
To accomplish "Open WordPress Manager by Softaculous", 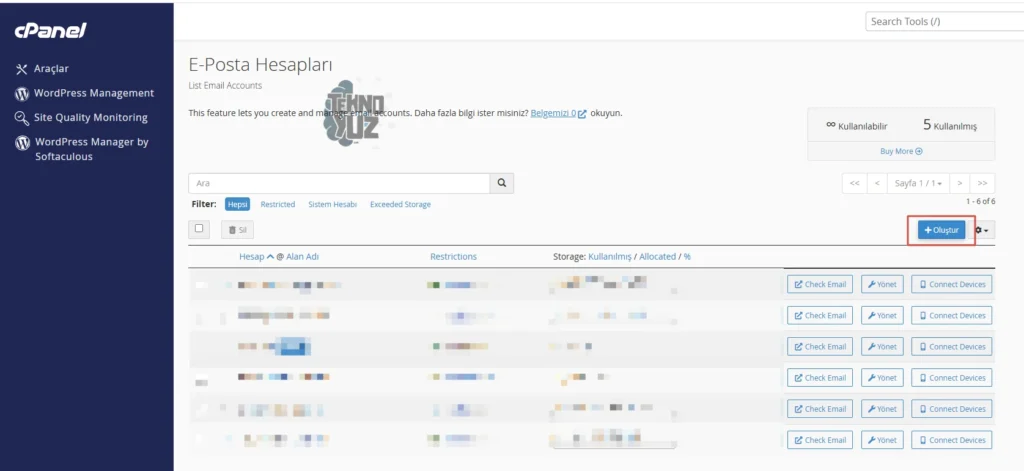I will click(x=82, y=149).
